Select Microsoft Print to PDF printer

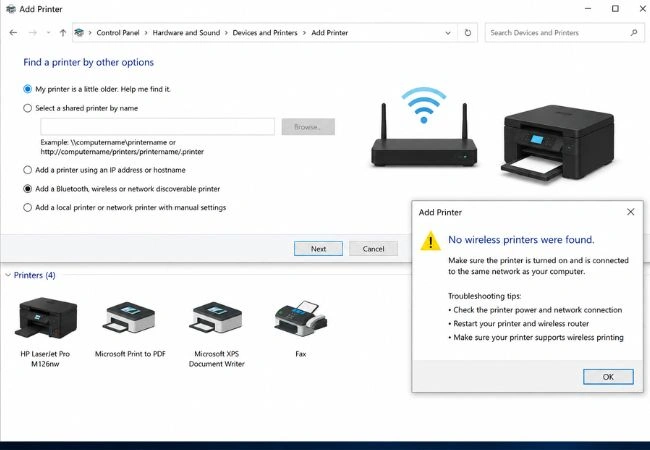pyautogui.click(x=130, y=330)
